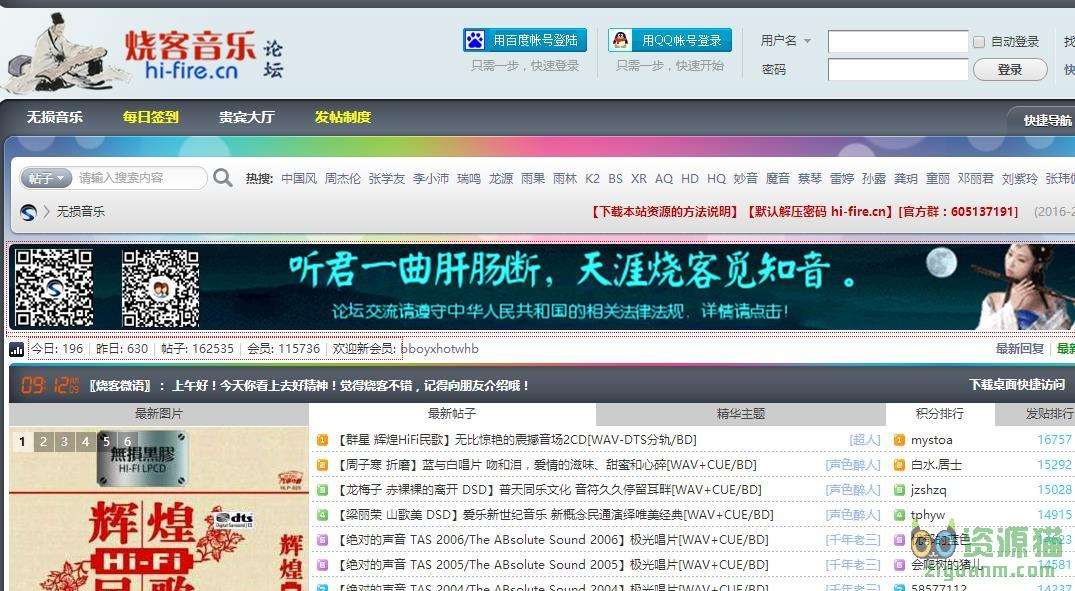1075x591 pixels.
Task: Open the 帖子 search scope dropdown
Action: (46, 178)
